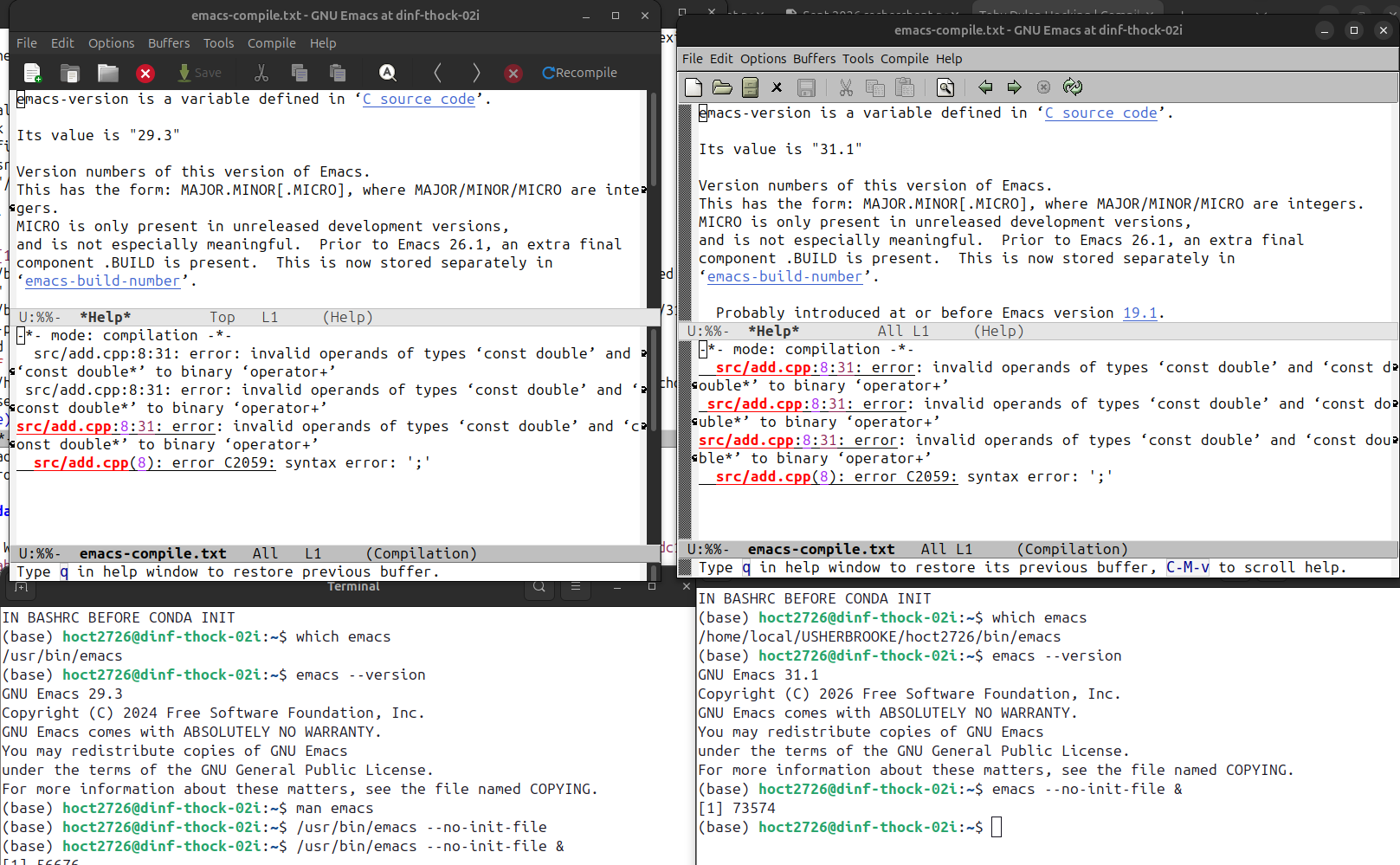Click (Compilation) indicator in right mode line
Image resolution: width=1400 pixels, height=865 pixels.
pos(1073,550)
